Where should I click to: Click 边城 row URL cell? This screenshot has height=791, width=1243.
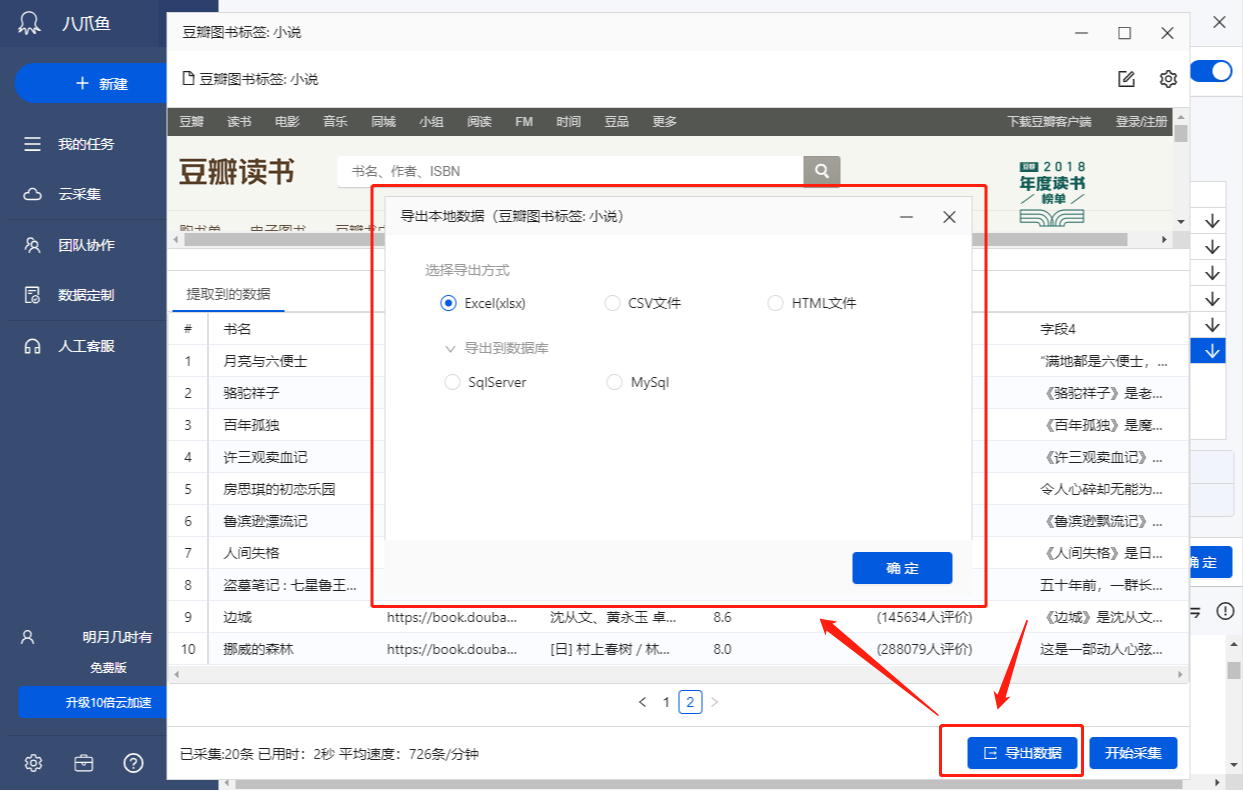coord(452,617)
